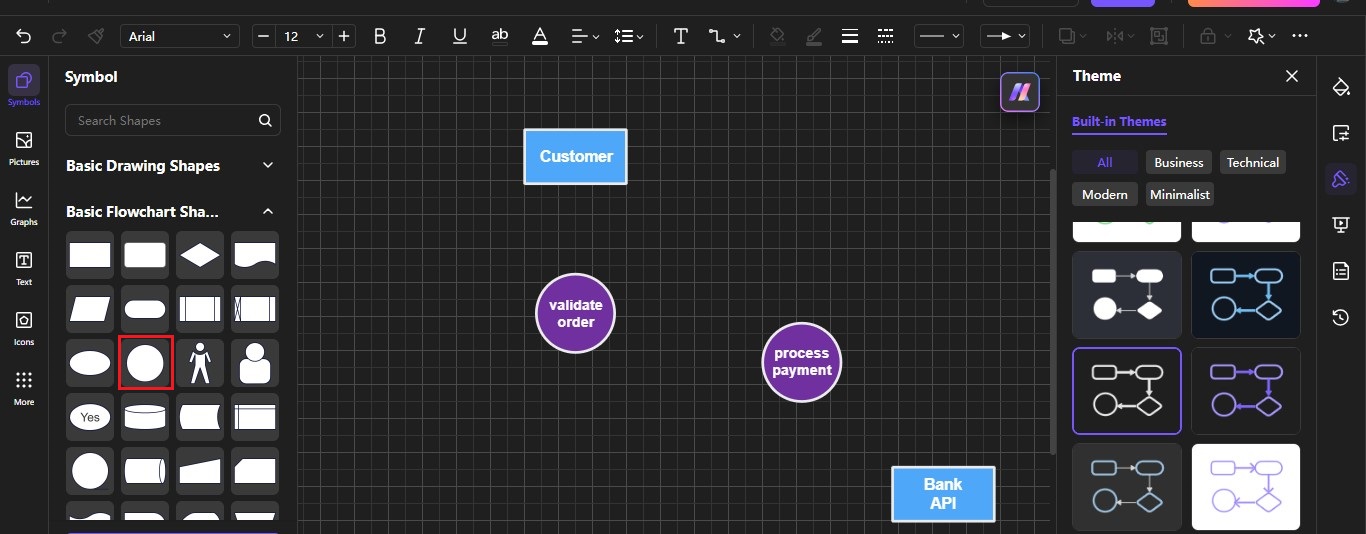Open more toolbar options ellipsis
Image resolution: width=1366 pixels, height=534 pixels.
(1300, 36)
